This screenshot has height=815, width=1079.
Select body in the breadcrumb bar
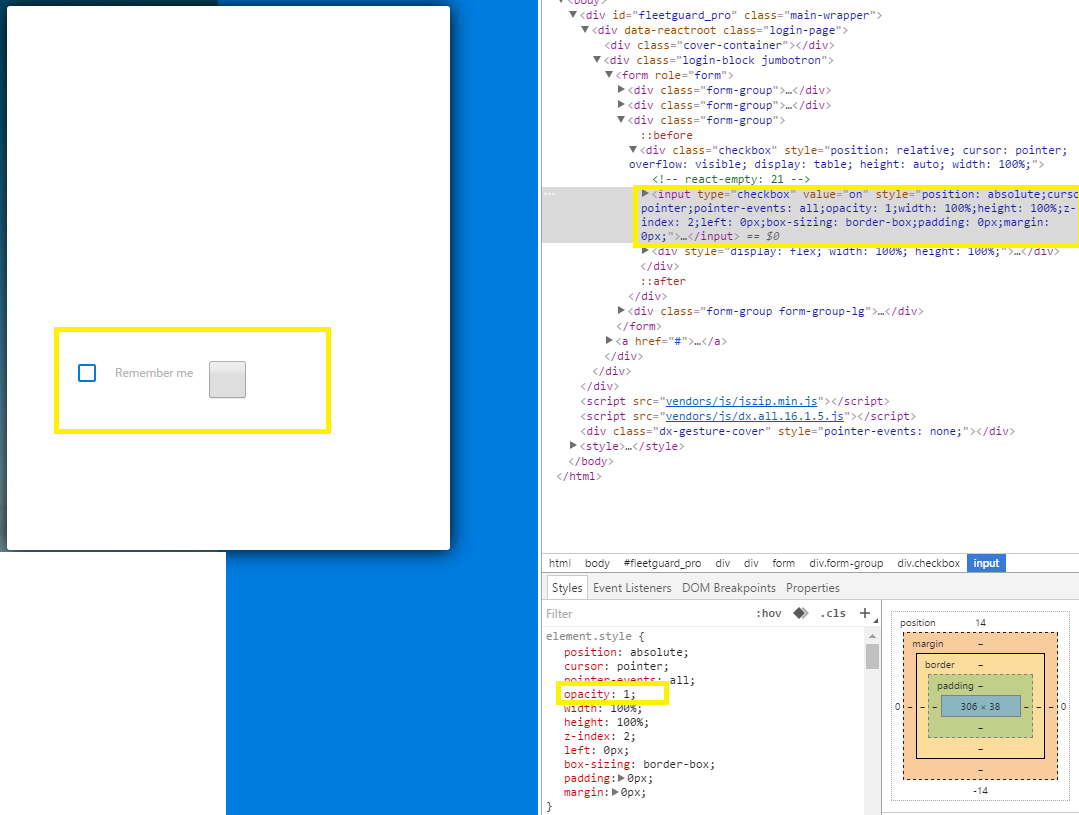(x=597, y=563)
